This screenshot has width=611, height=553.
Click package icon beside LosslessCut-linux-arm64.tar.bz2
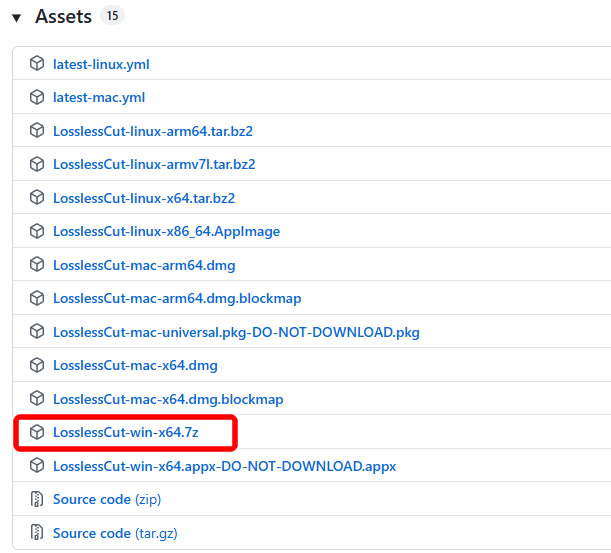tap(37, 131)
